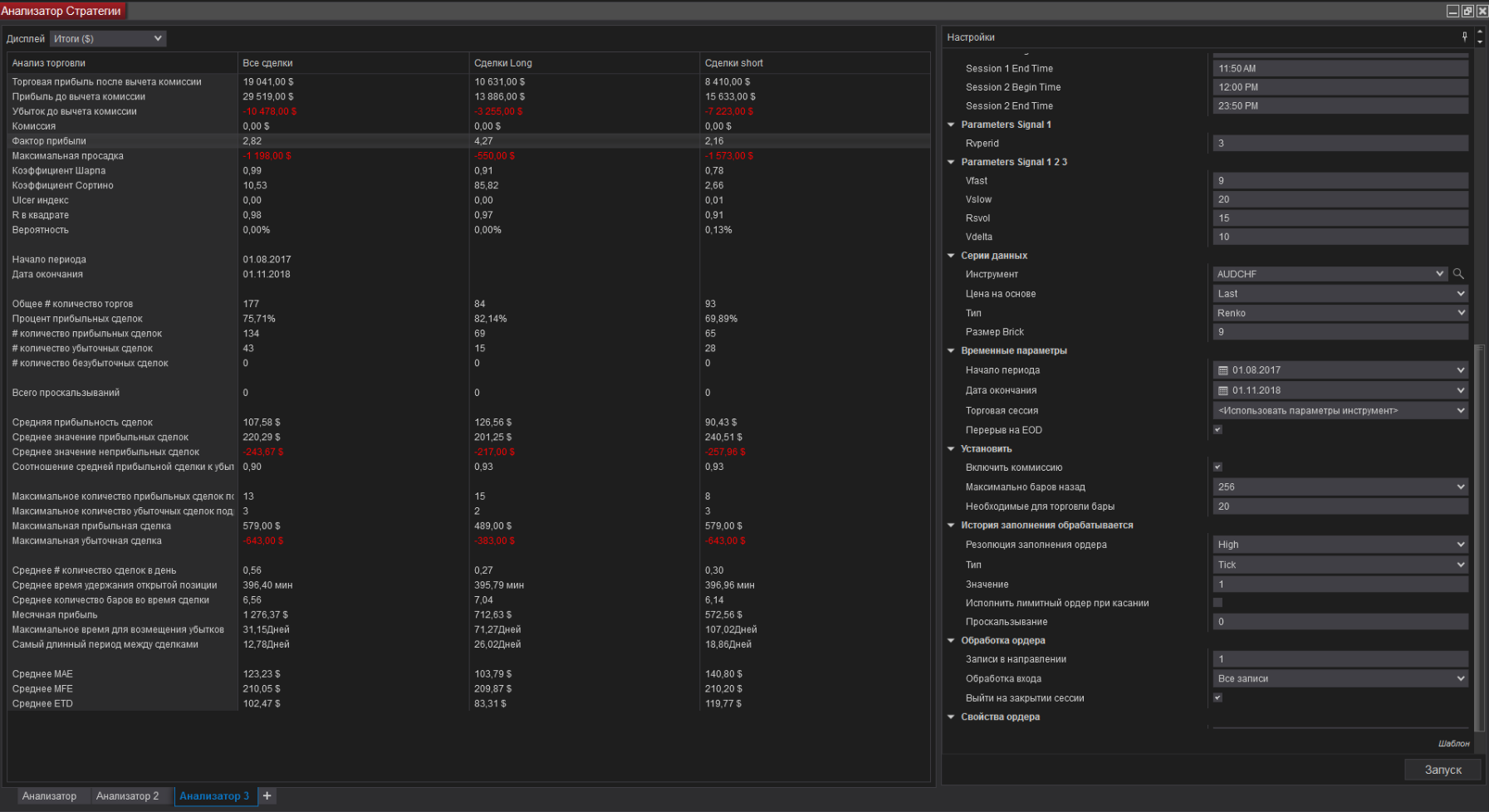Select the Процент прибыльных сделок row
This screenshot has width=1489, height=812.
click(469, 319)
